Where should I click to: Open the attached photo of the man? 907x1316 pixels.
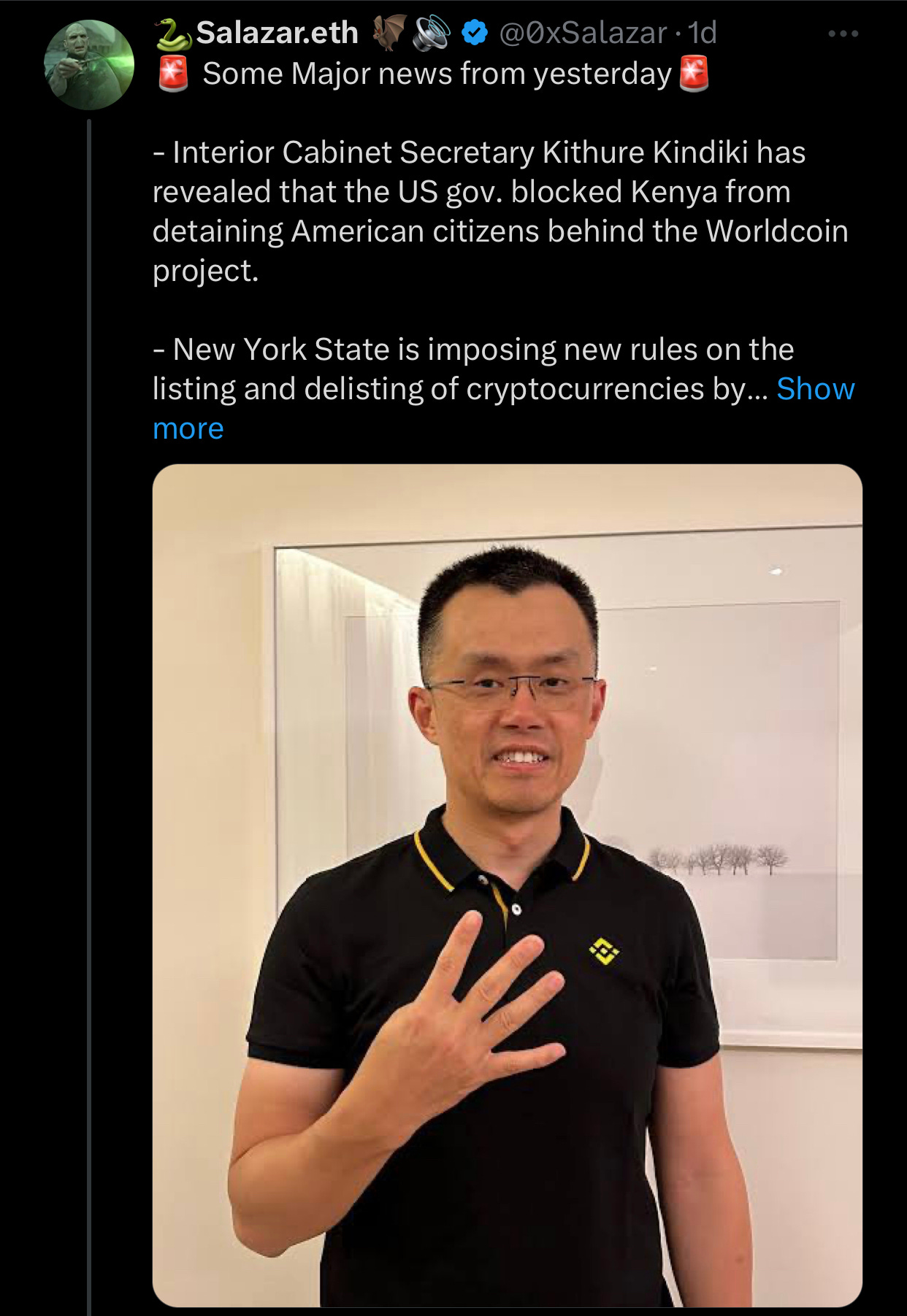pos(508,885)
